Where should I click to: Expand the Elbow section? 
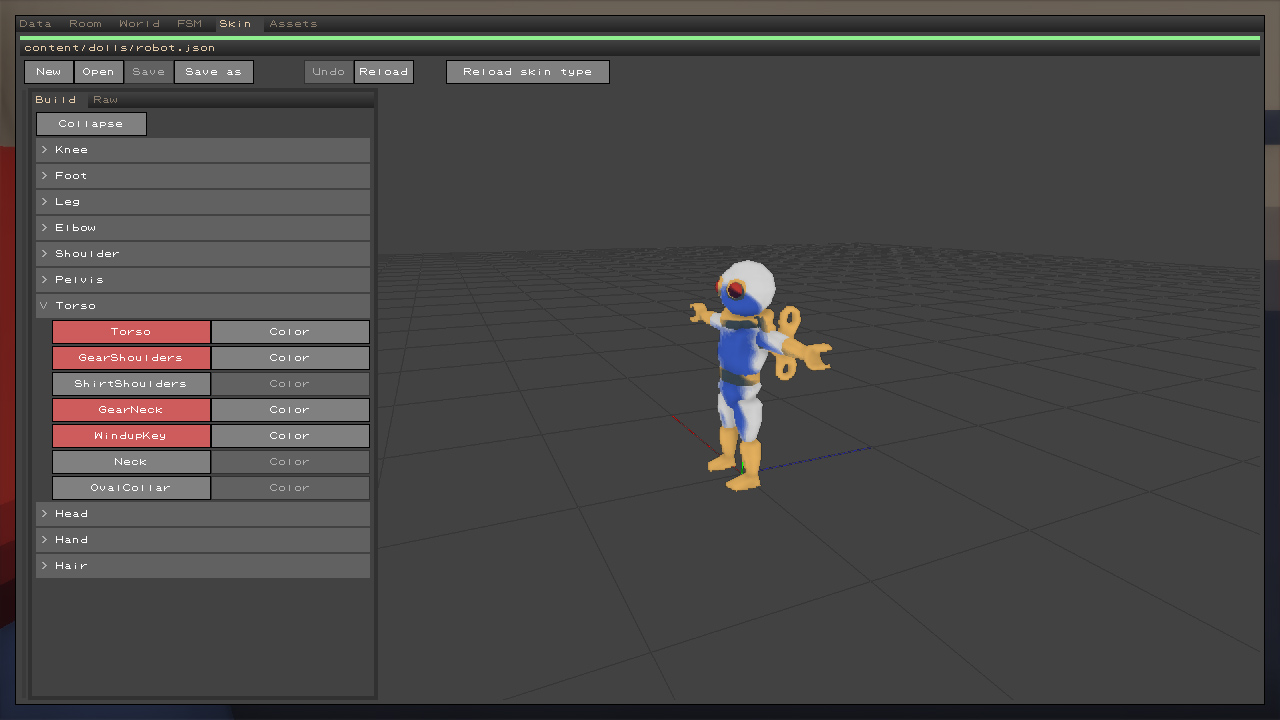point(203,228)
